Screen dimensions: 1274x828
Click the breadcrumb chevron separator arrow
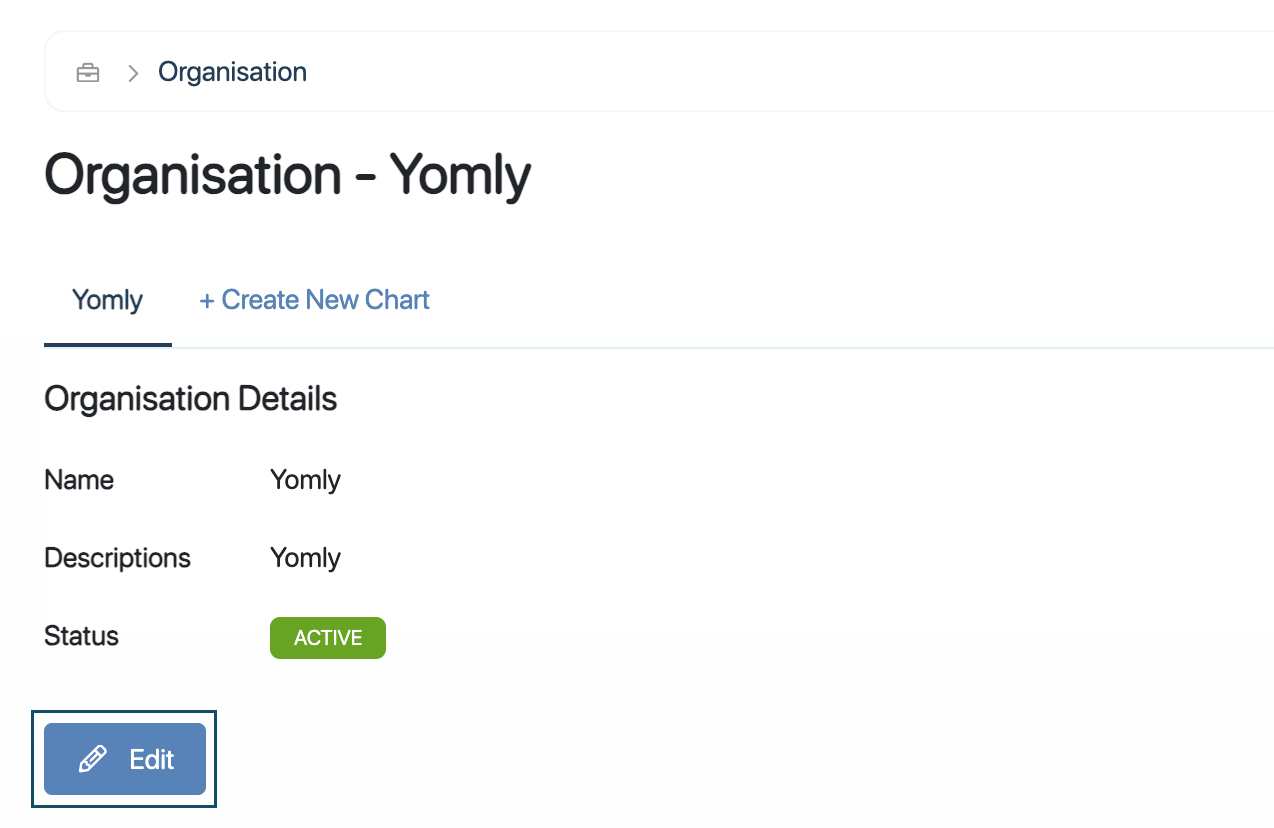(x=133, y=73)
